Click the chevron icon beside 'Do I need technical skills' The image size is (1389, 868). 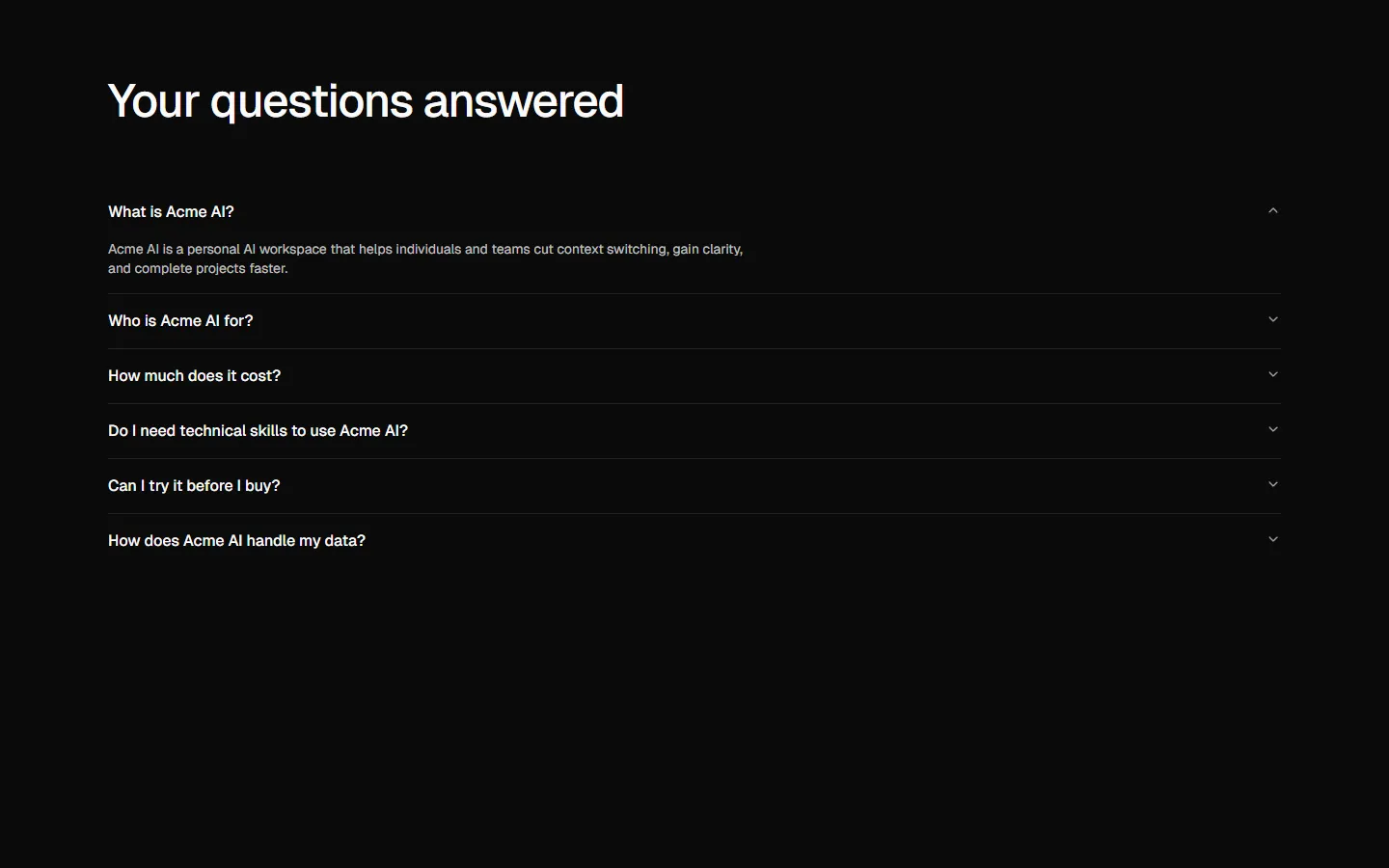1272,428
